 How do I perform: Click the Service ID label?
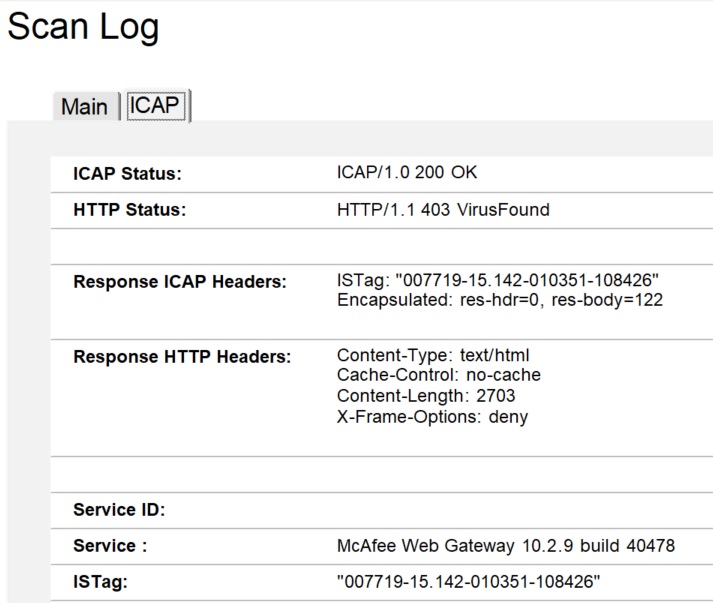pyautogui.click(x=119, y=510)
